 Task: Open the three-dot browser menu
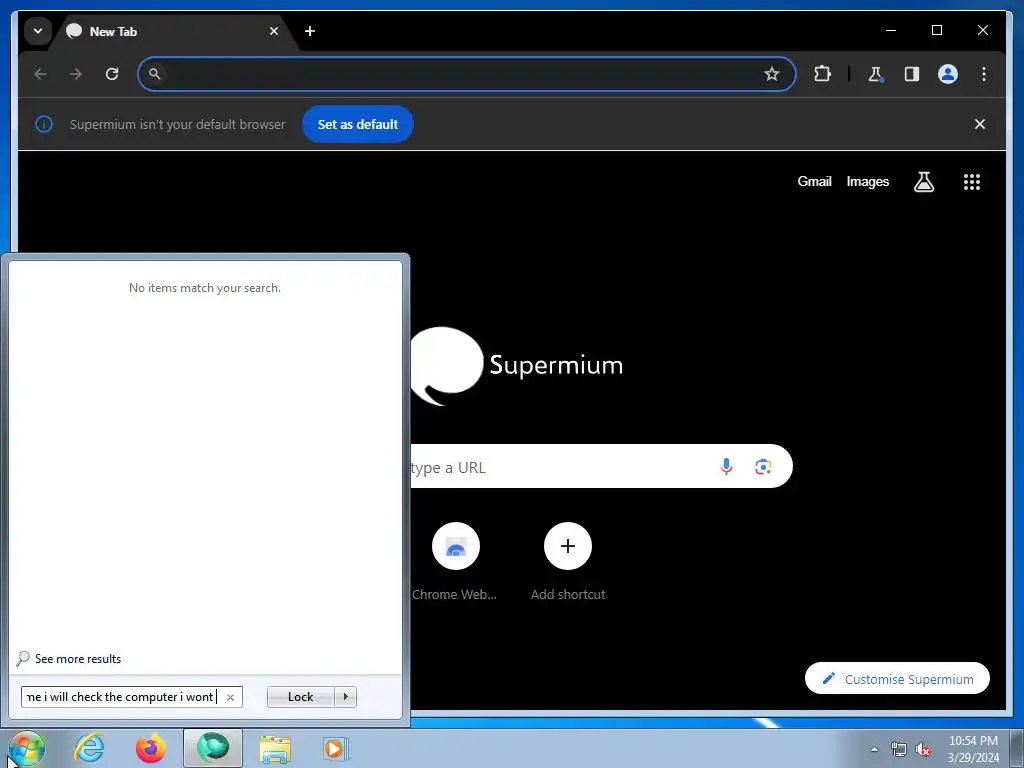point(984,74)
